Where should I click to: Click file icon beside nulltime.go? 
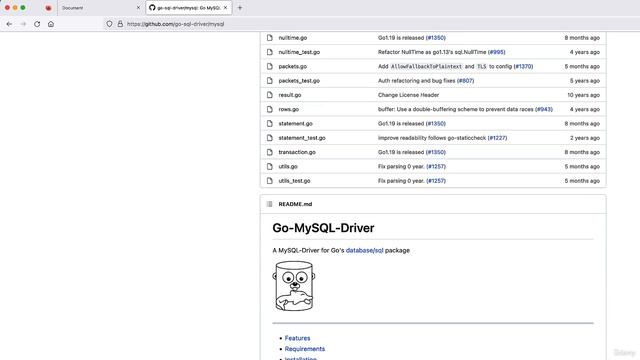coord(269,38)
